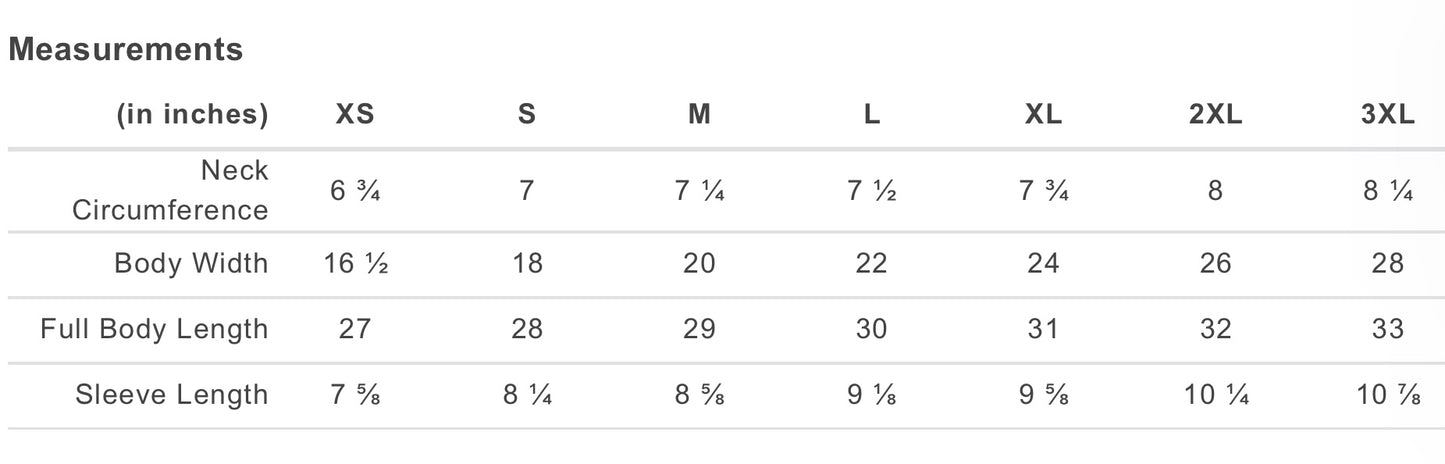1445x464 pixels.
Task: Click the XL size column header
Action: pyautogui.click(x=1043, y=115)
